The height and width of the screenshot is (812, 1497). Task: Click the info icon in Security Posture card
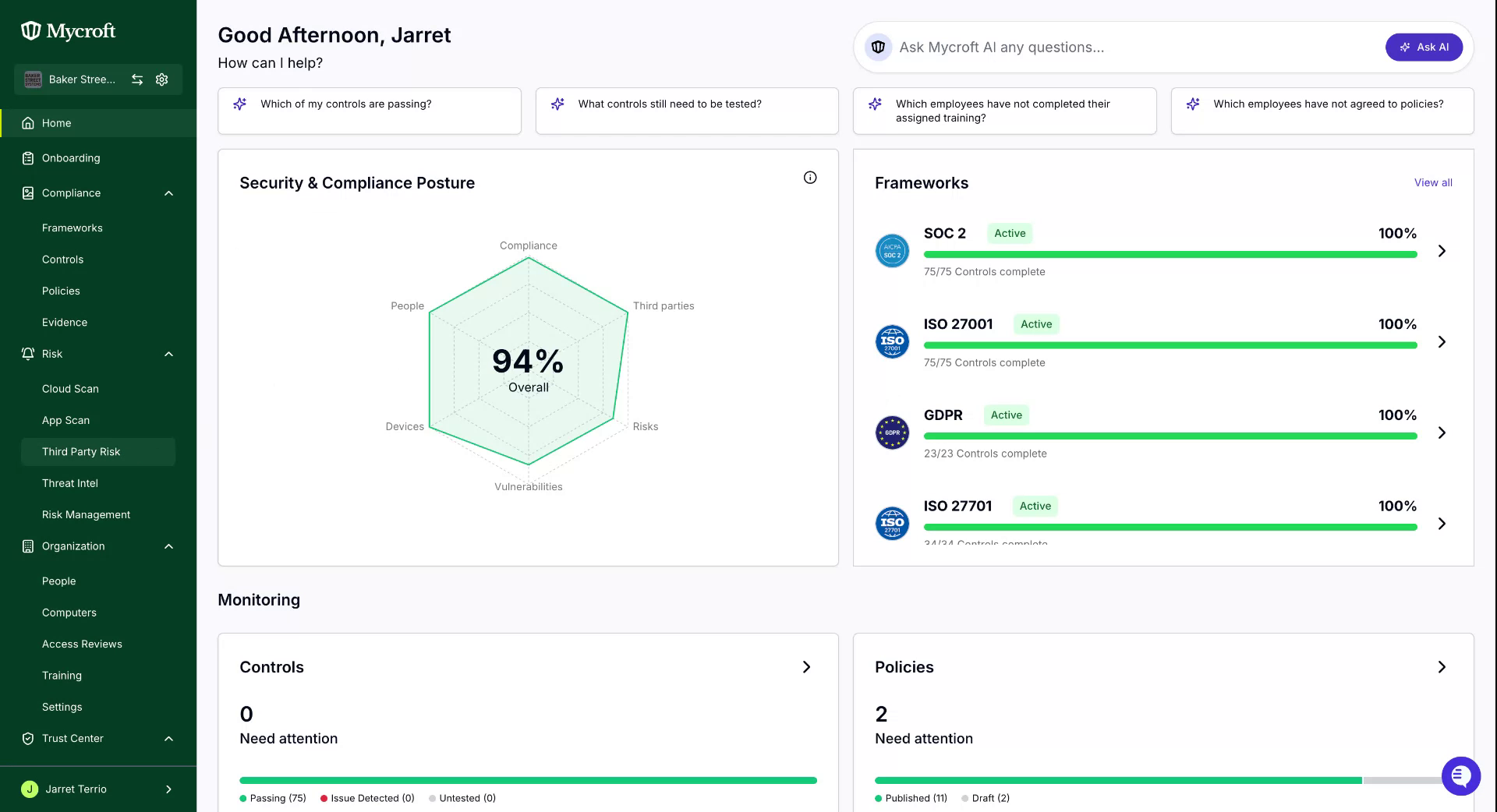click(x=810, y=178)
